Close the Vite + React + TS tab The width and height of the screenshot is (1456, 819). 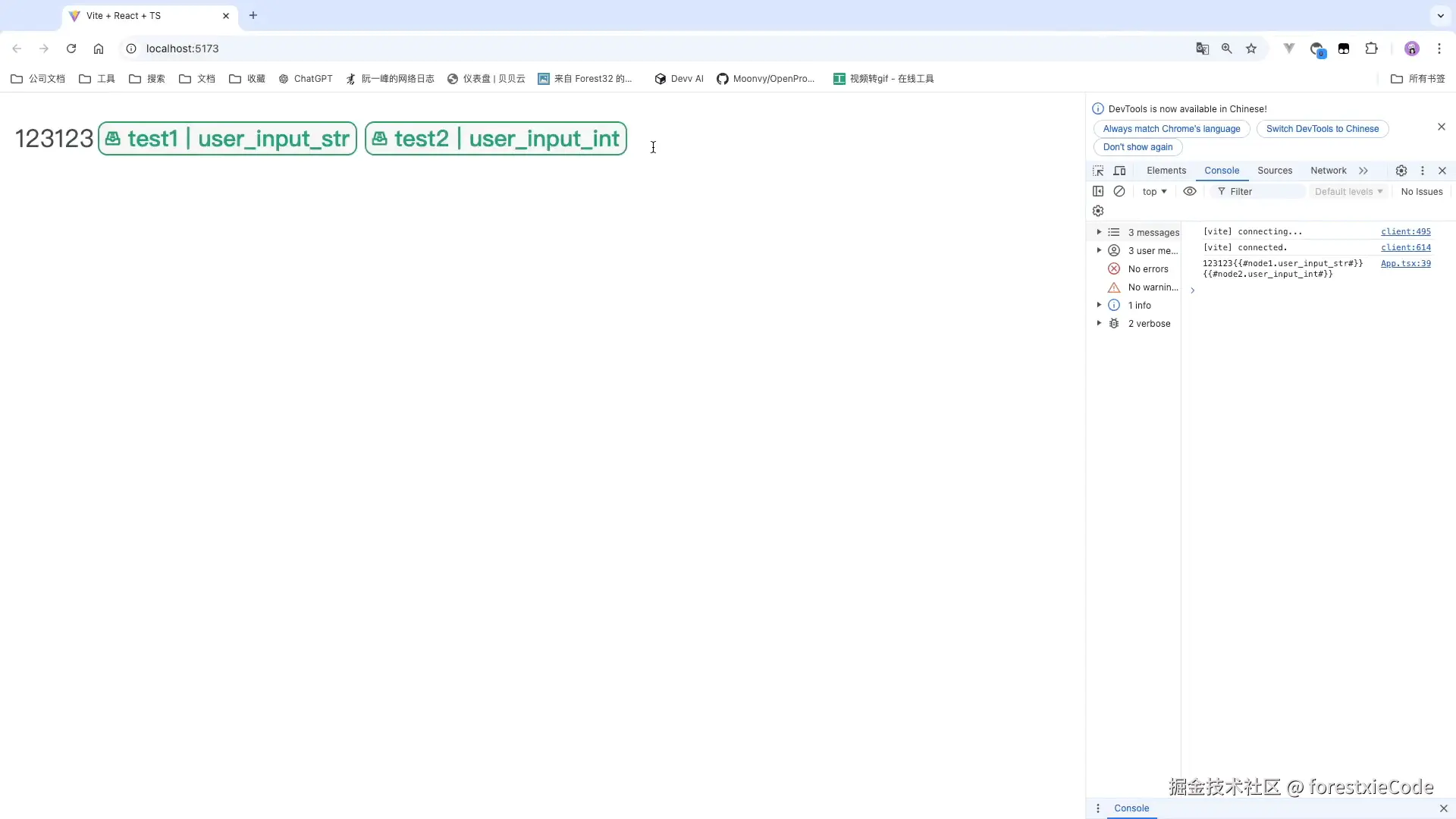coord(226,16)
